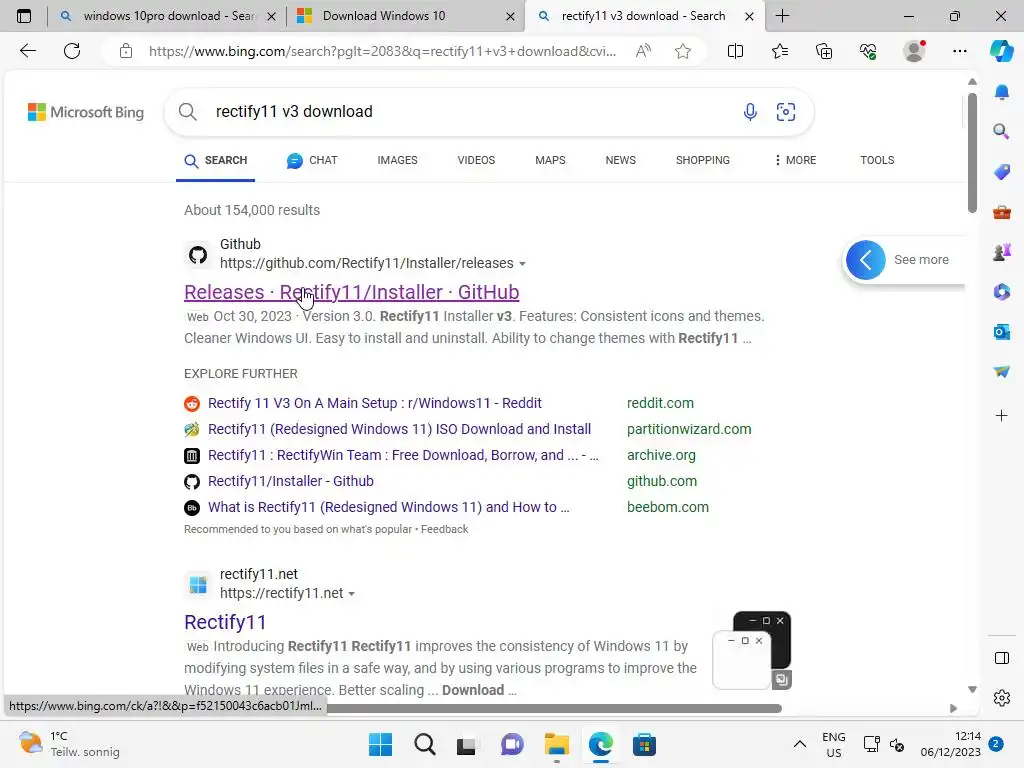Open MAPS results tab
The width and height of the screenshot is (1024, 768).
(551, 160)
